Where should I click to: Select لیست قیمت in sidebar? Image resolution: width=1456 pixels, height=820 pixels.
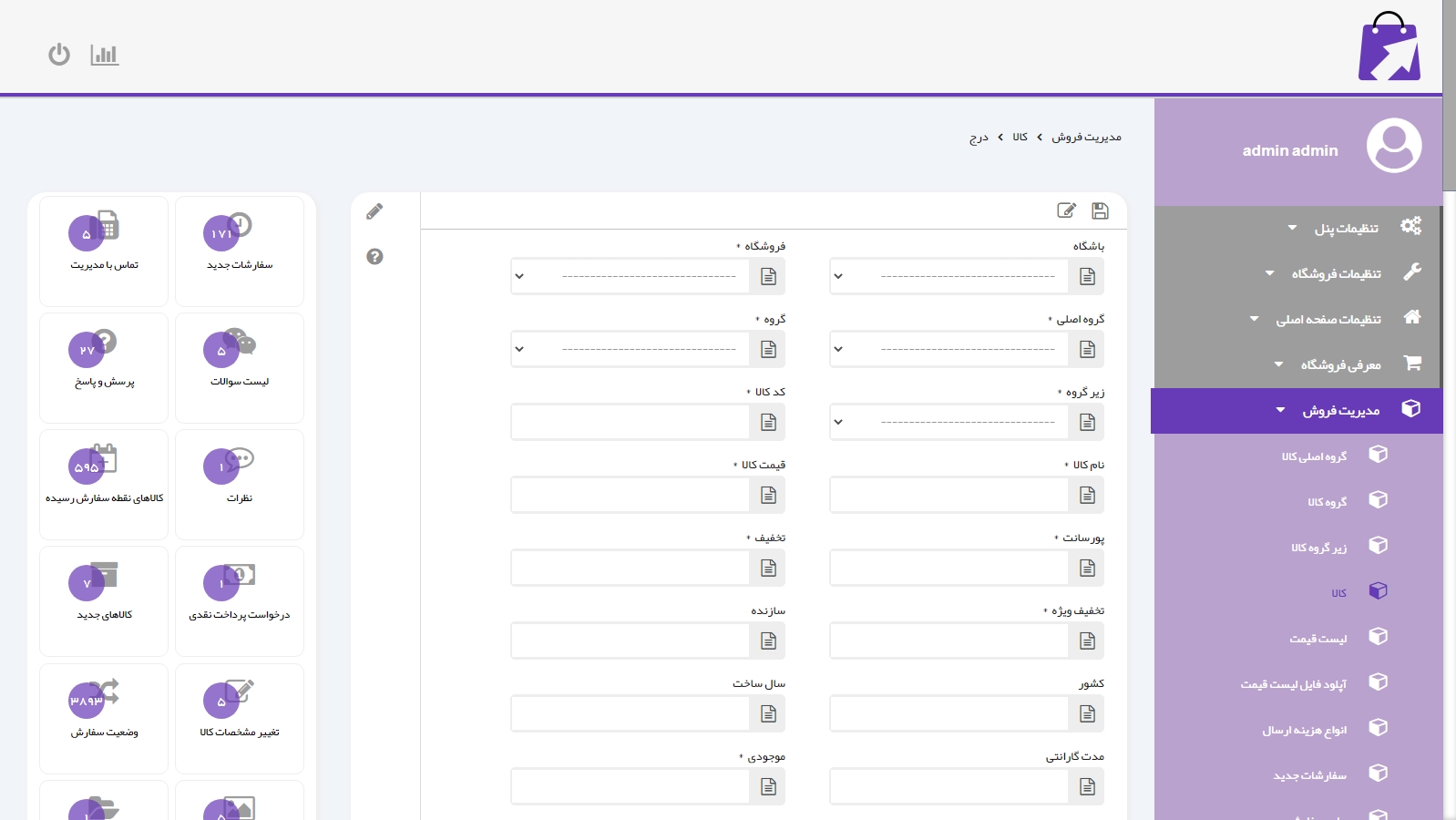click(x=1318, y=639)
